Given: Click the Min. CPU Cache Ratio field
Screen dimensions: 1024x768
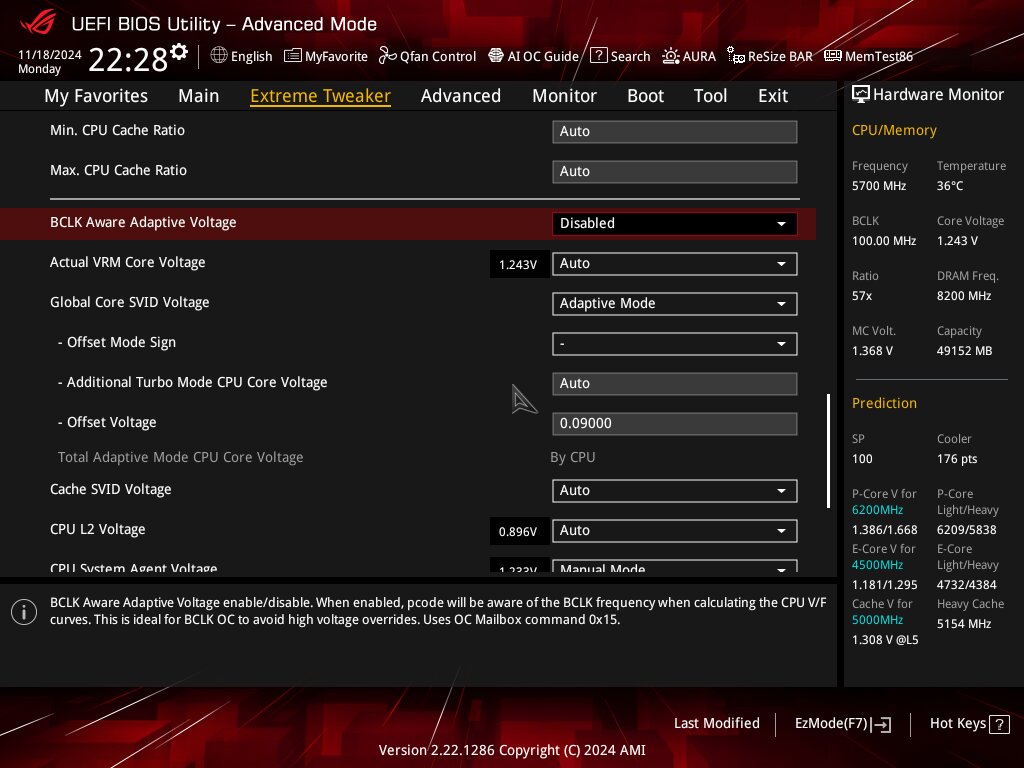Looking at the screenshot, I should pos(675,131).
